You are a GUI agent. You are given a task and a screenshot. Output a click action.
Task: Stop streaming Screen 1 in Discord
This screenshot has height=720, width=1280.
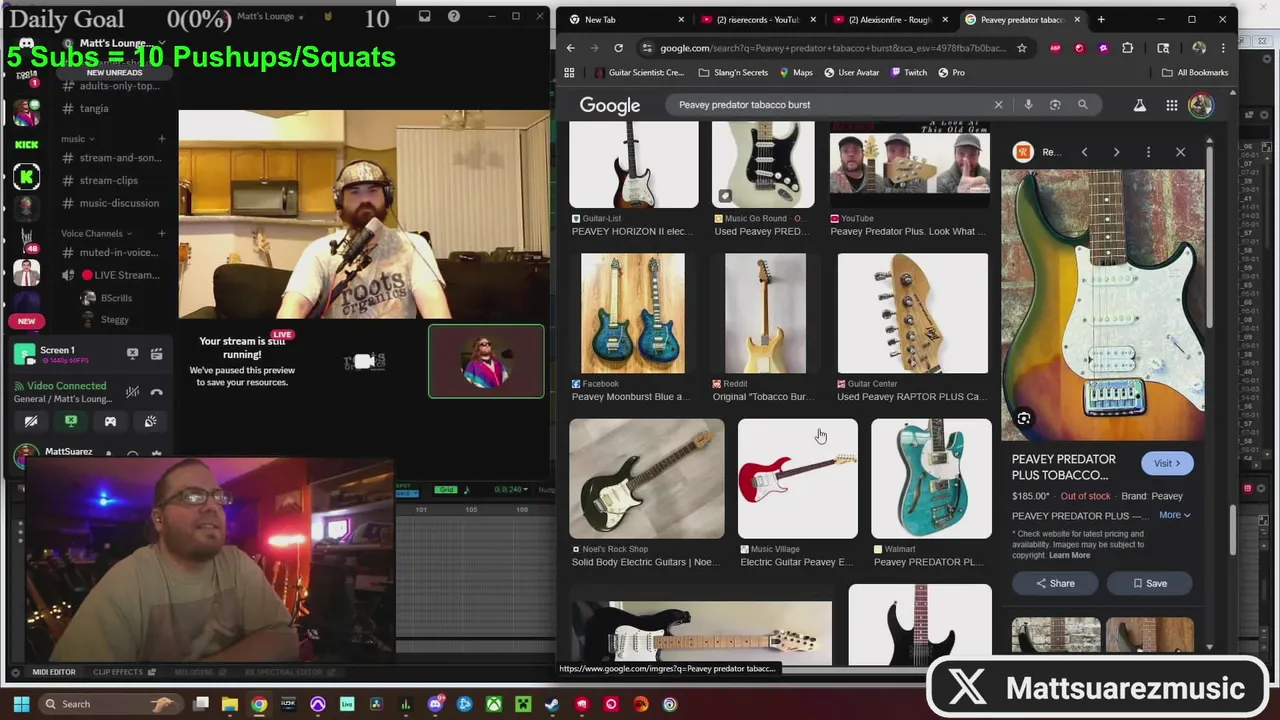coord(132,353)
